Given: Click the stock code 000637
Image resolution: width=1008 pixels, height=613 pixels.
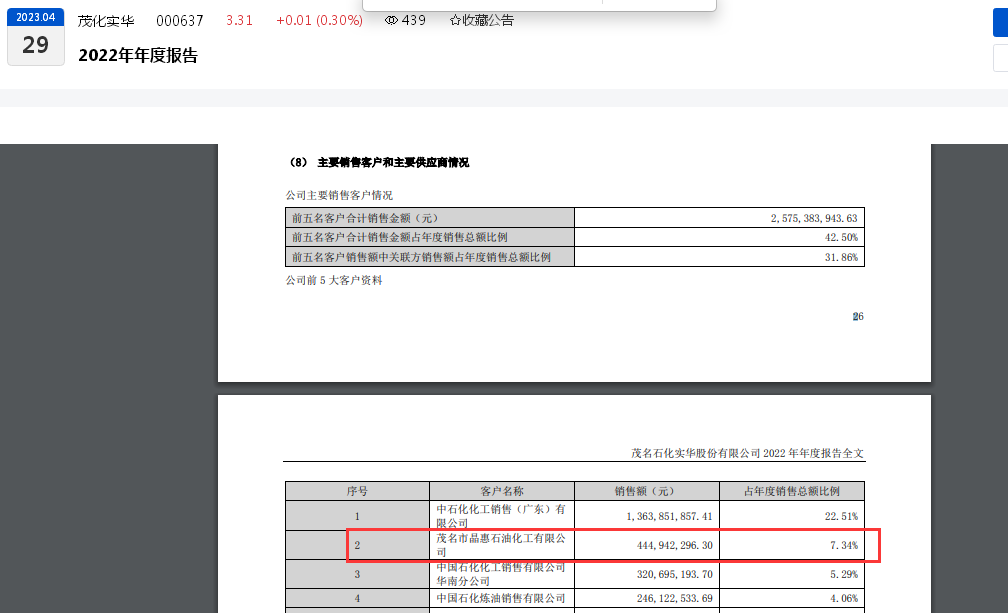Looking at the screenshot, I should tap(180, 21).
